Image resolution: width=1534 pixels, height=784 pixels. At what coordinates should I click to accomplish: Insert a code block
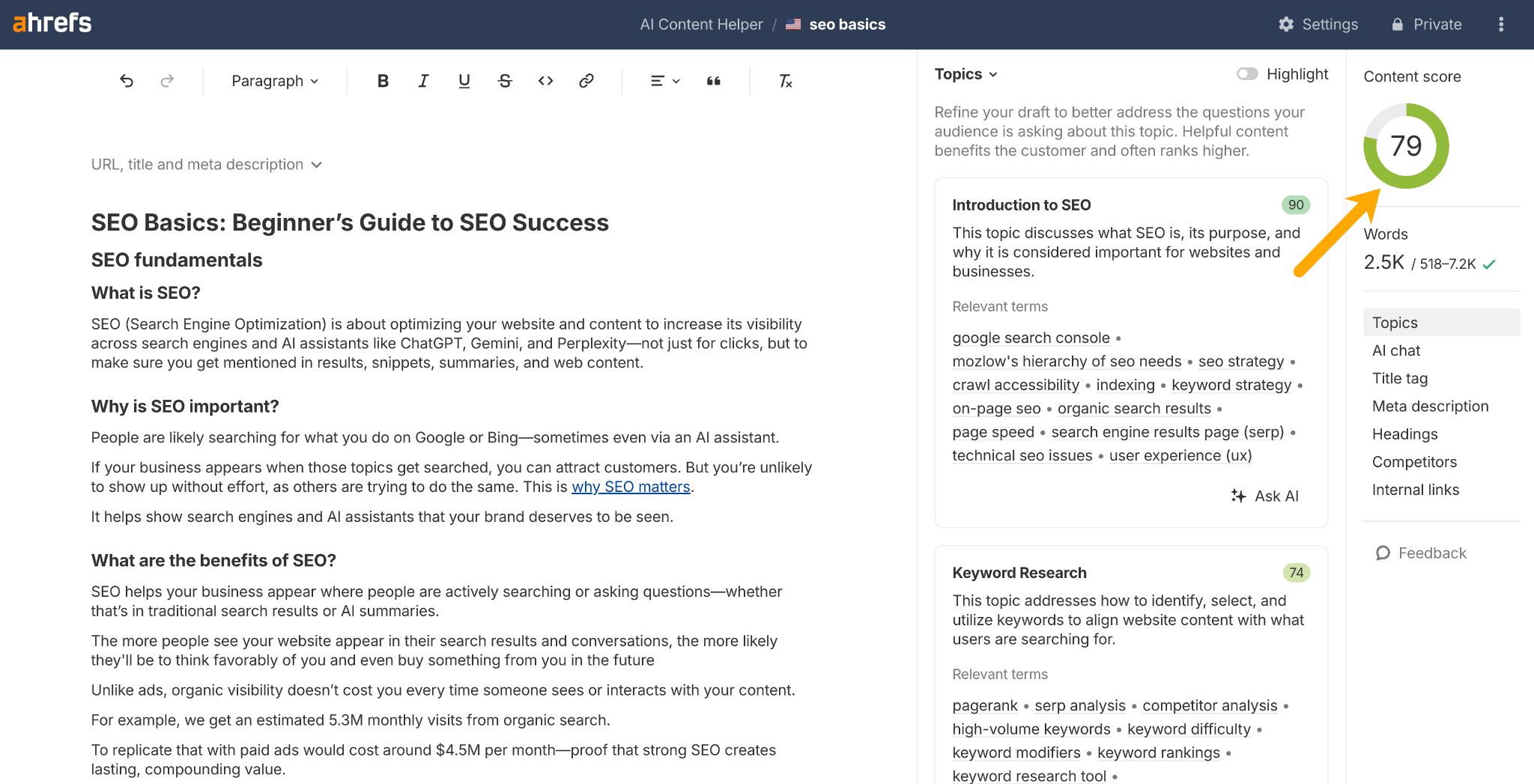(x=545, y=81)
